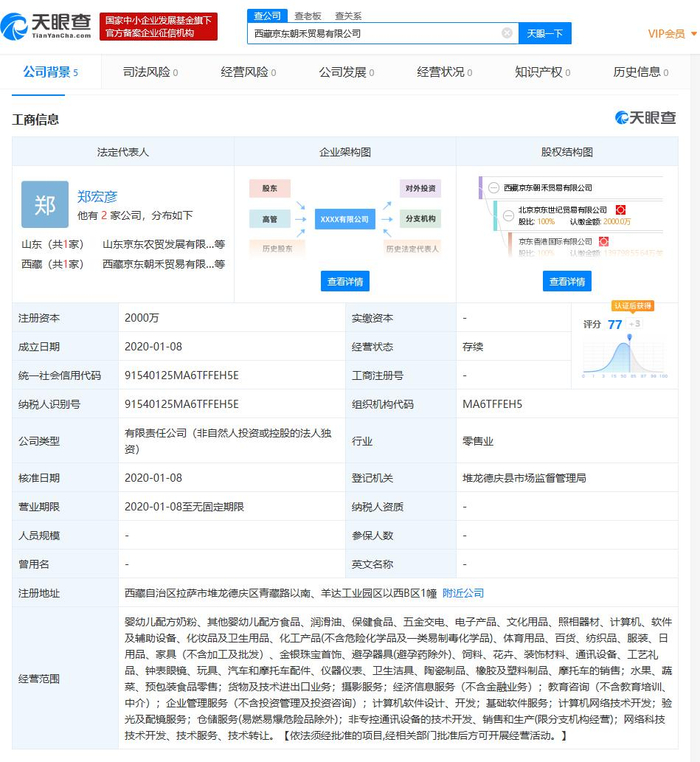Switch to the 查关系 search tab
700x762 pixels.
[348, 16]
